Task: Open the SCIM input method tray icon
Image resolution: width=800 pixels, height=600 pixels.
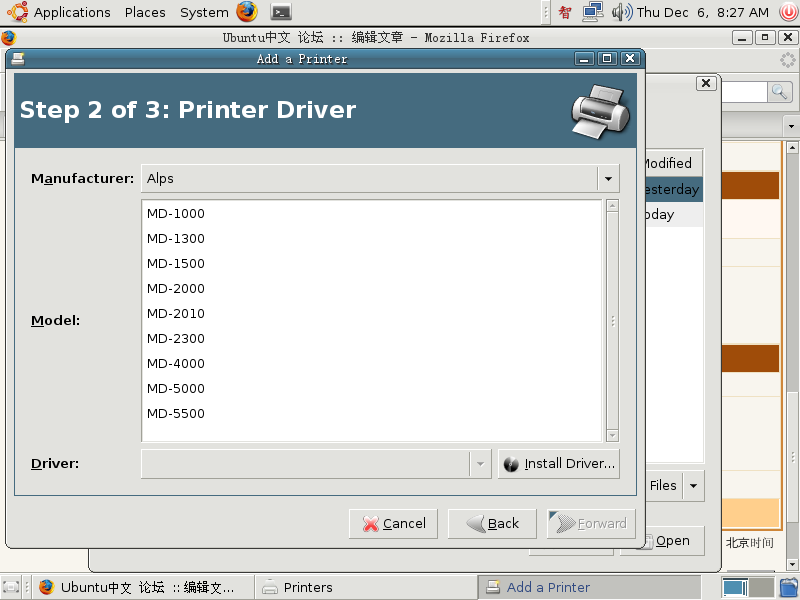Action: point(565,12)
